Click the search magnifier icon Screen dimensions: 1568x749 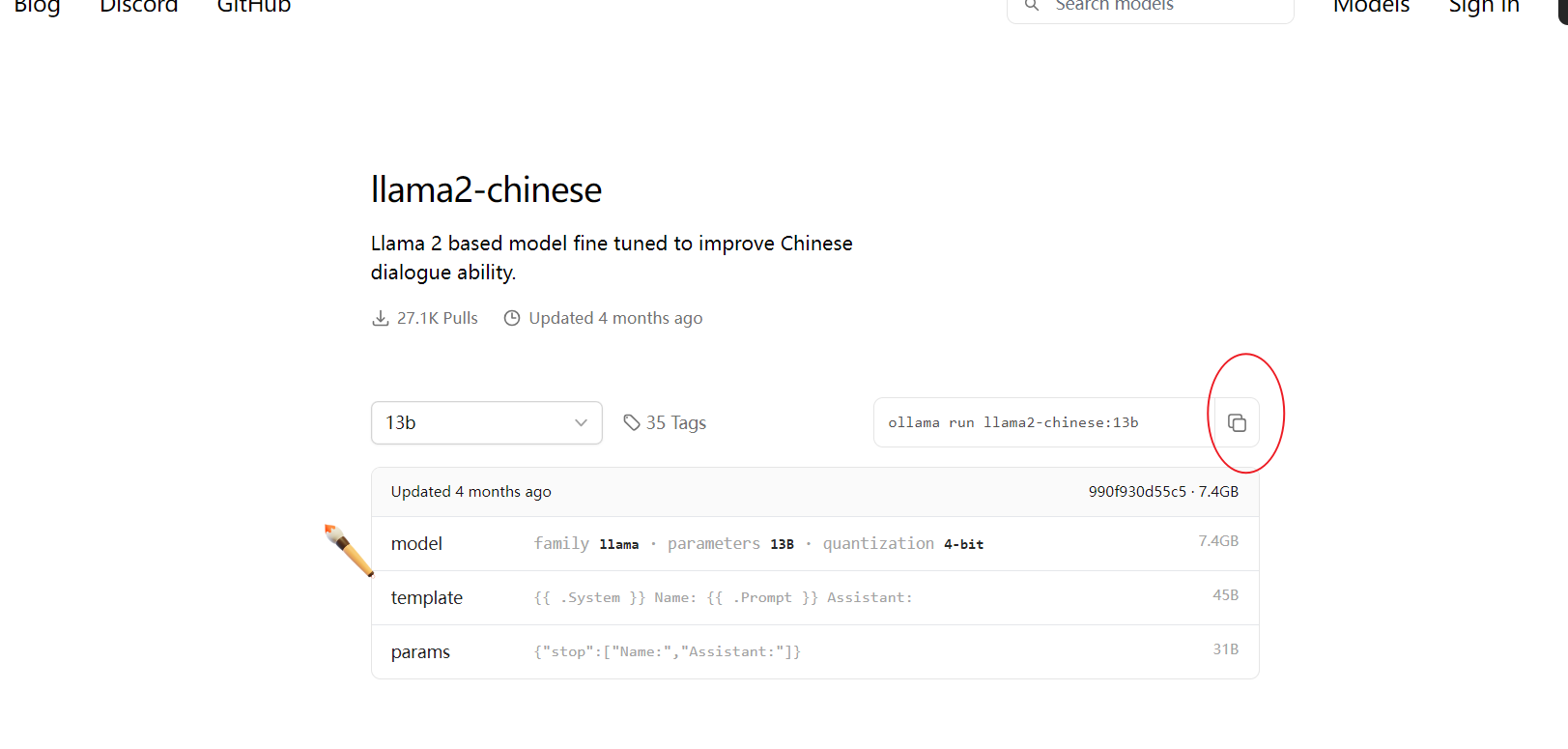point(1032,5)
